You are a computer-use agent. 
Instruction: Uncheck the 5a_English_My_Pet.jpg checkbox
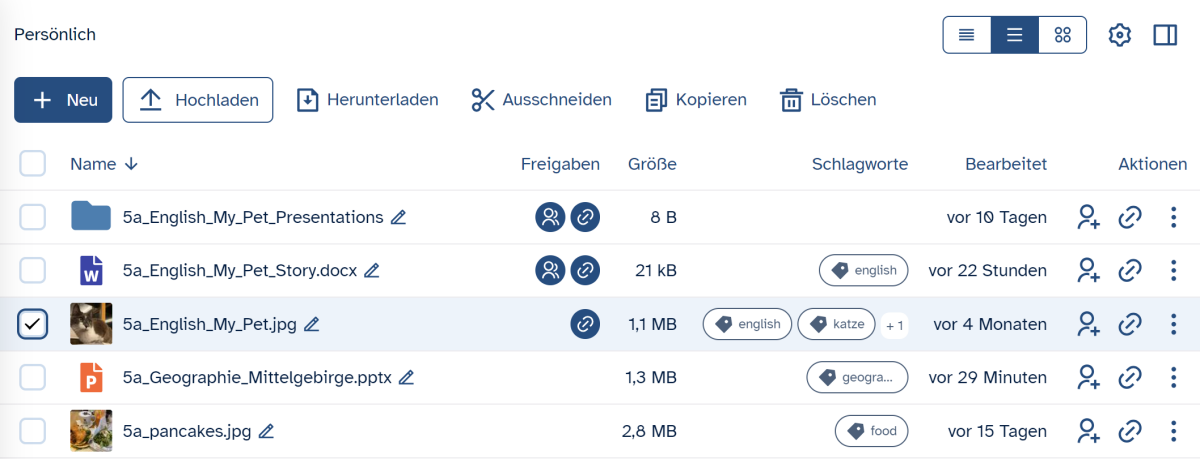33,324
